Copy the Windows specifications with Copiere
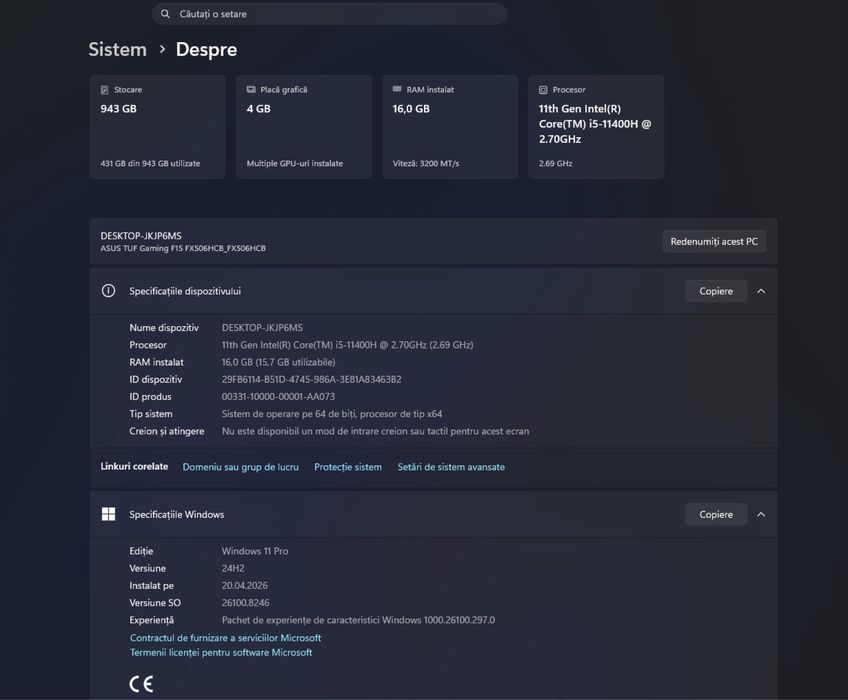 click(716, 514)
